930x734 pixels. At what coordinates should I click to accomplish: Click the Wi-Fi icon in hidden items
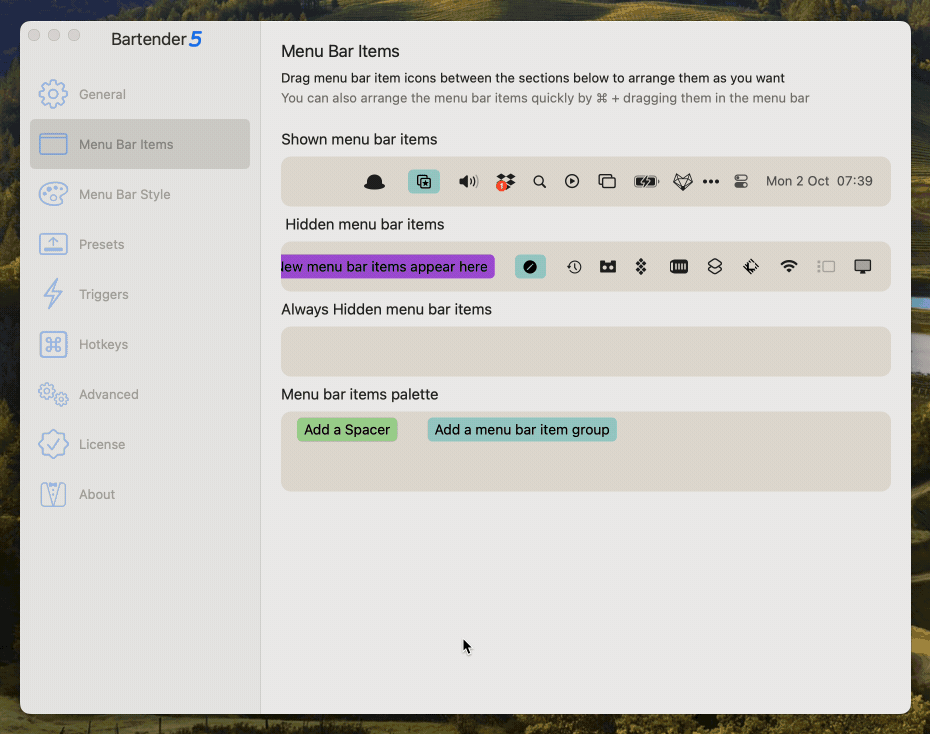tap(789, 267)
